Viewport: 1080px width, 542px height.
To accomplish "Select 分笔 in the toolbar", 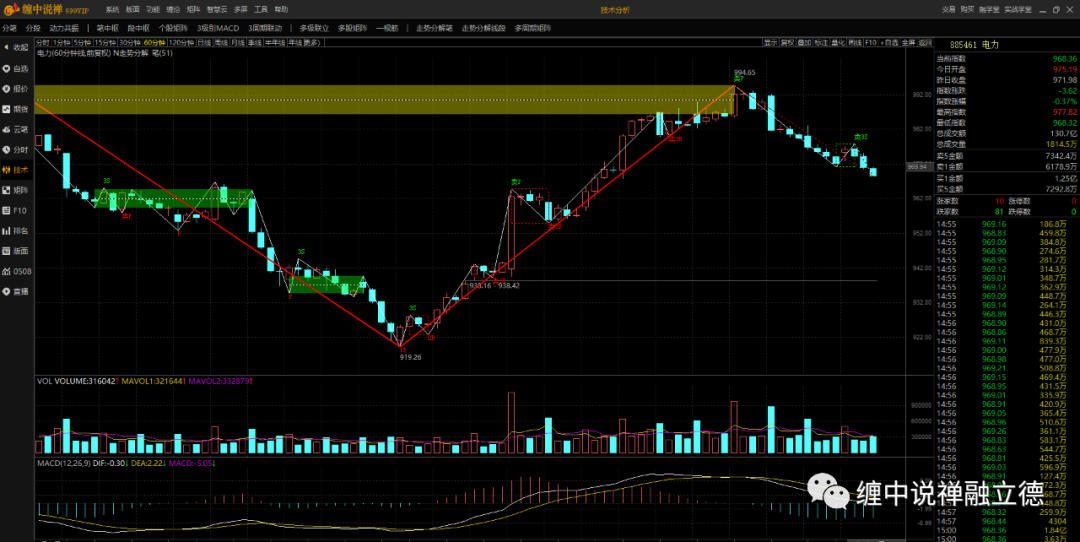I will [x=10, y=28].
